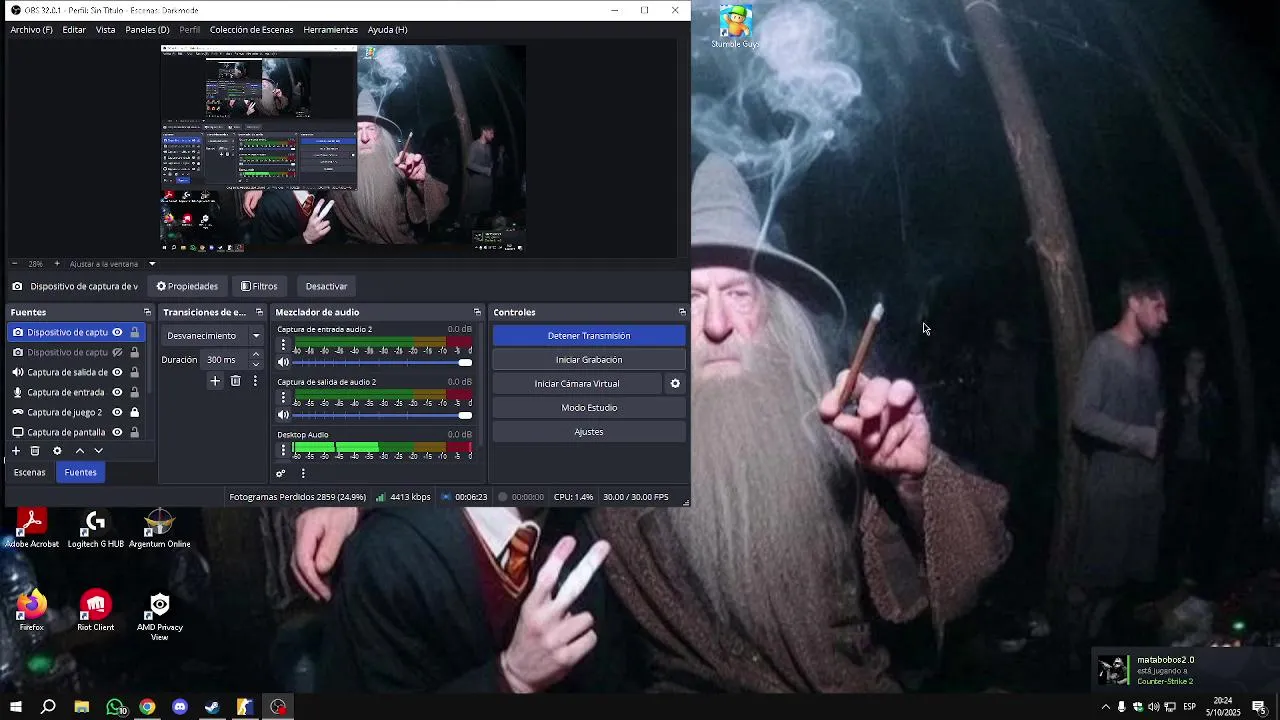This screenshot has width=1280, height=720.
Task: Show the hidden Dispositivo de captura source
Action: tap(117, 352)
